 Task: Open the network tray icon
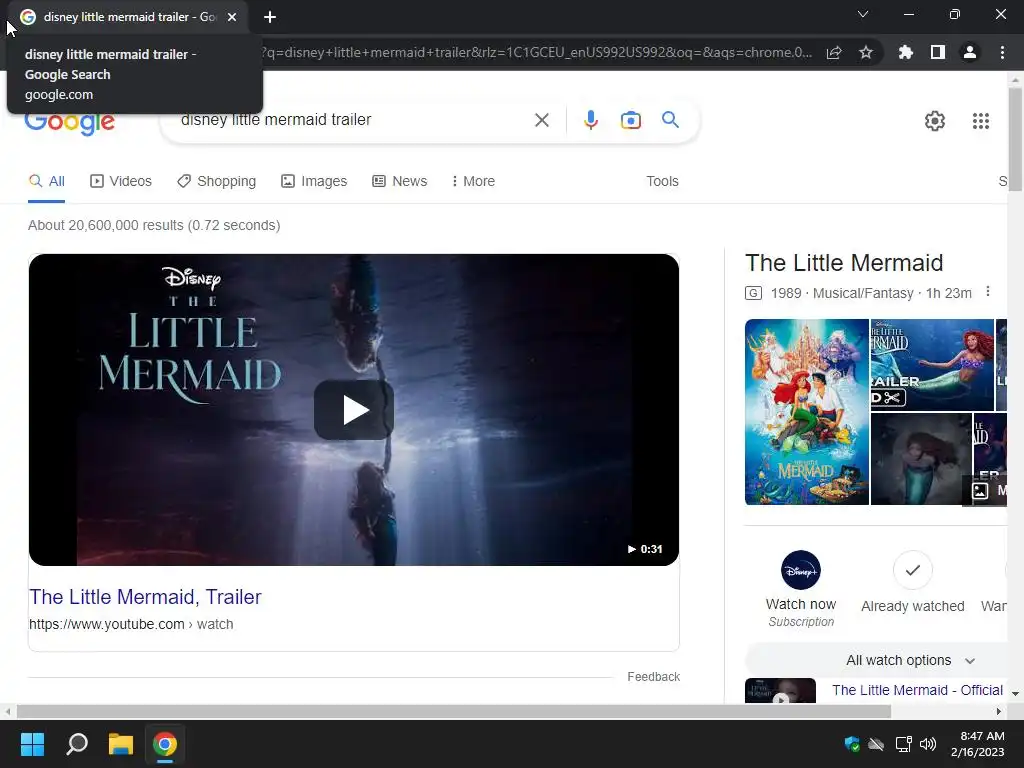[x=903, y=744]
